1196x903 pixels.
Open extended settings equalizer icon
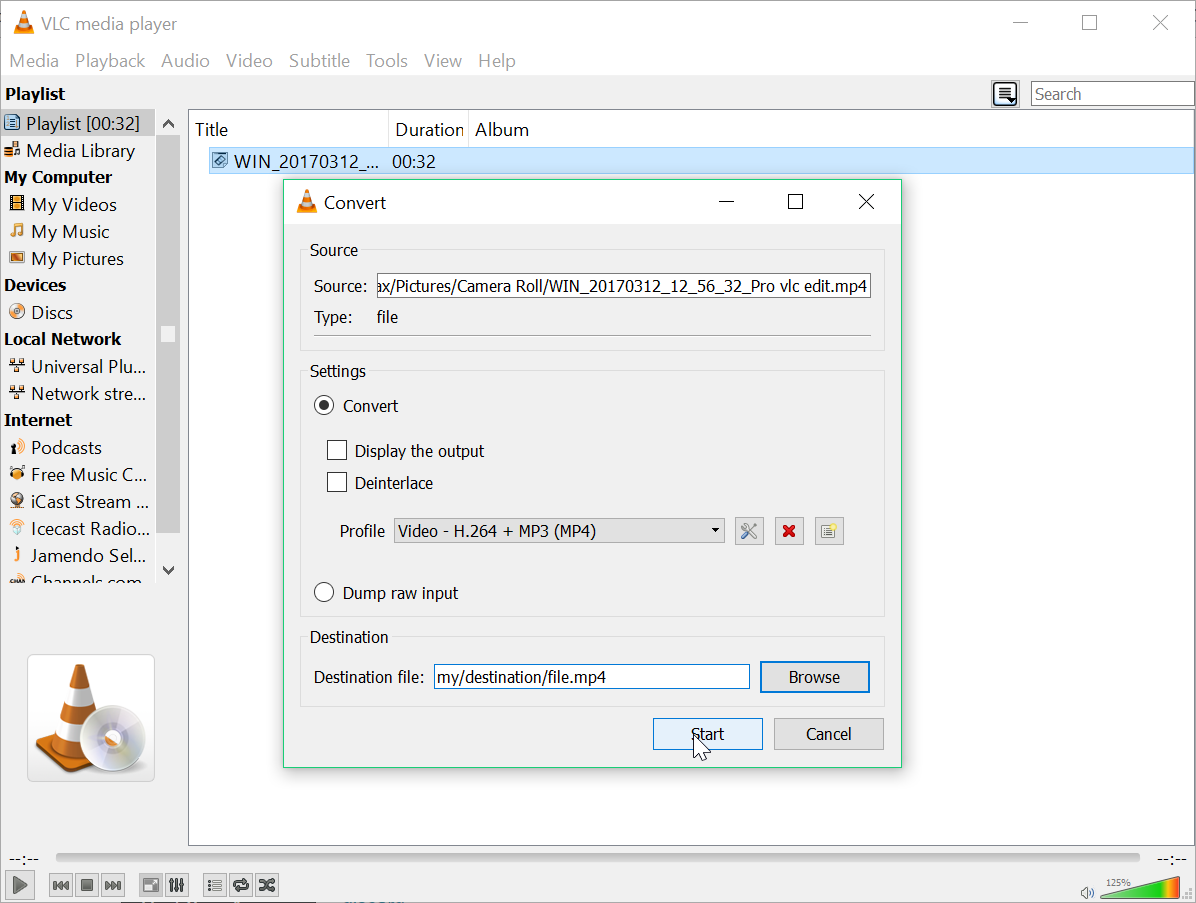pyautogui.click(x=177, y=885)
